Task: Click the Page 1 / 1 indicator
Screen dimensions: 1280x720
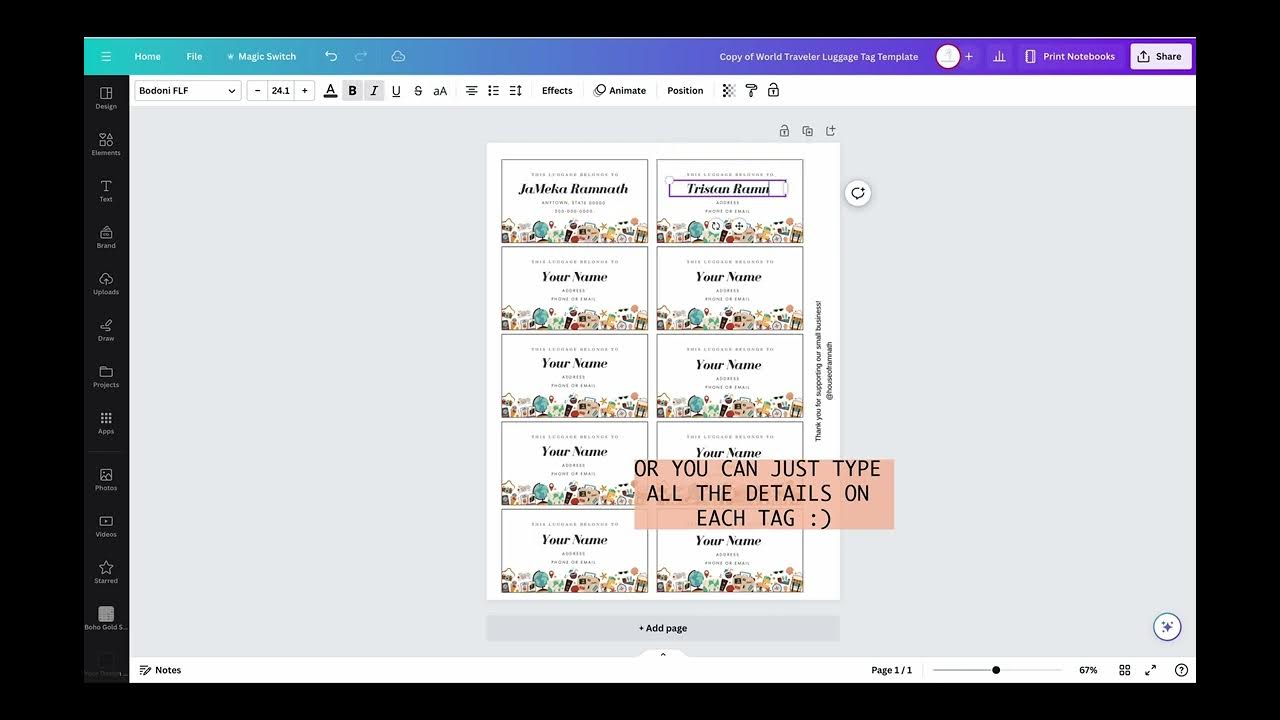Action: 891,670
